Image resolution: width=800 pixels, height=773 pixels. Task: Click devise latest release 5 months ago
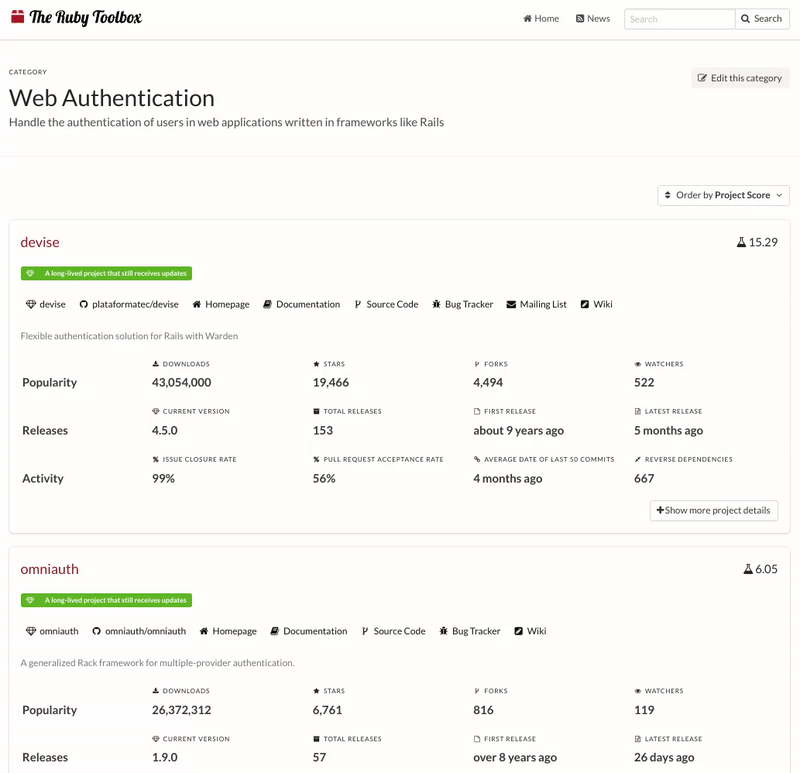click(668, 431)
